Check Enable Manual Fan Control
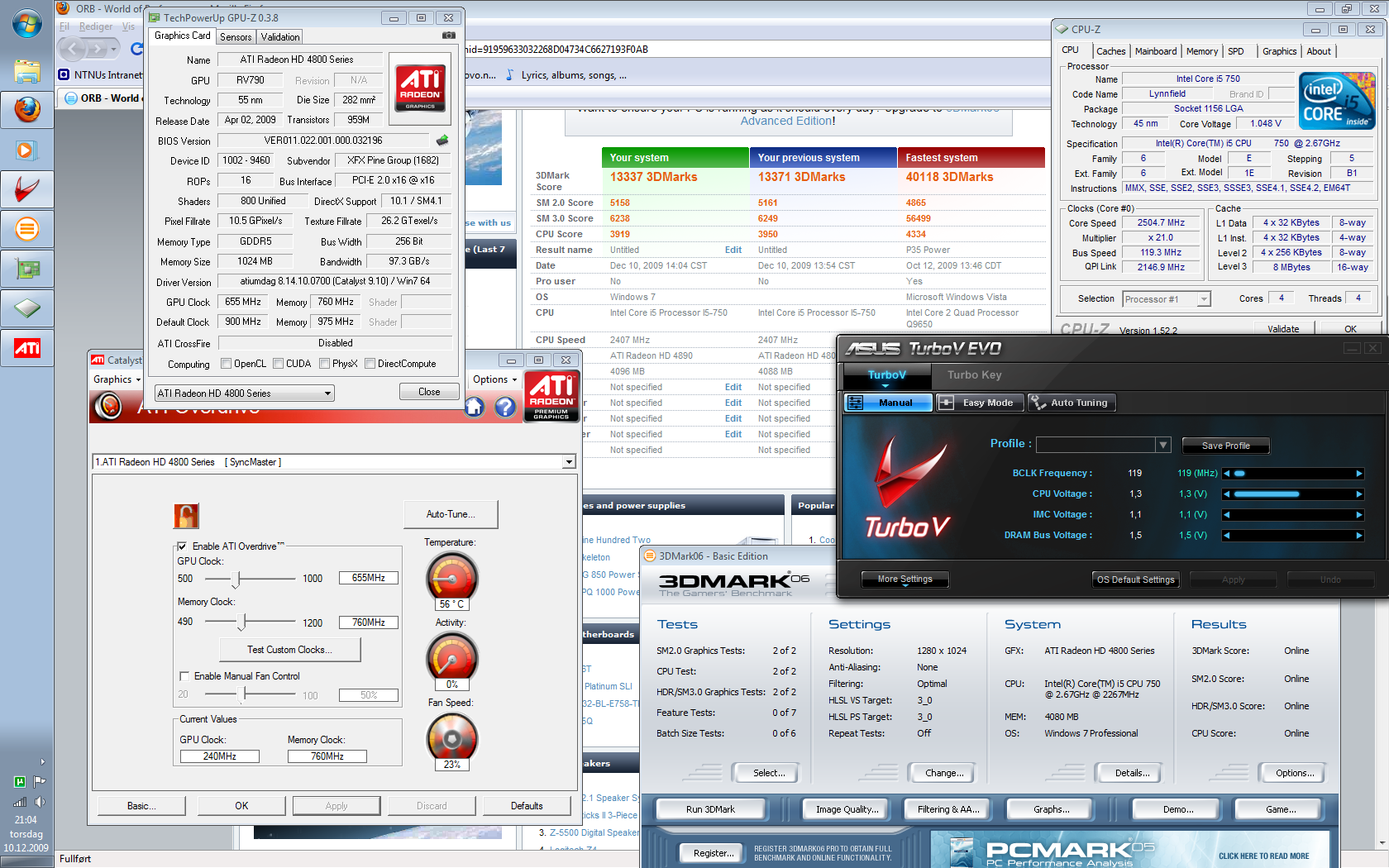Viewport: 1389px width, 868px height. (x=184, y=676)
